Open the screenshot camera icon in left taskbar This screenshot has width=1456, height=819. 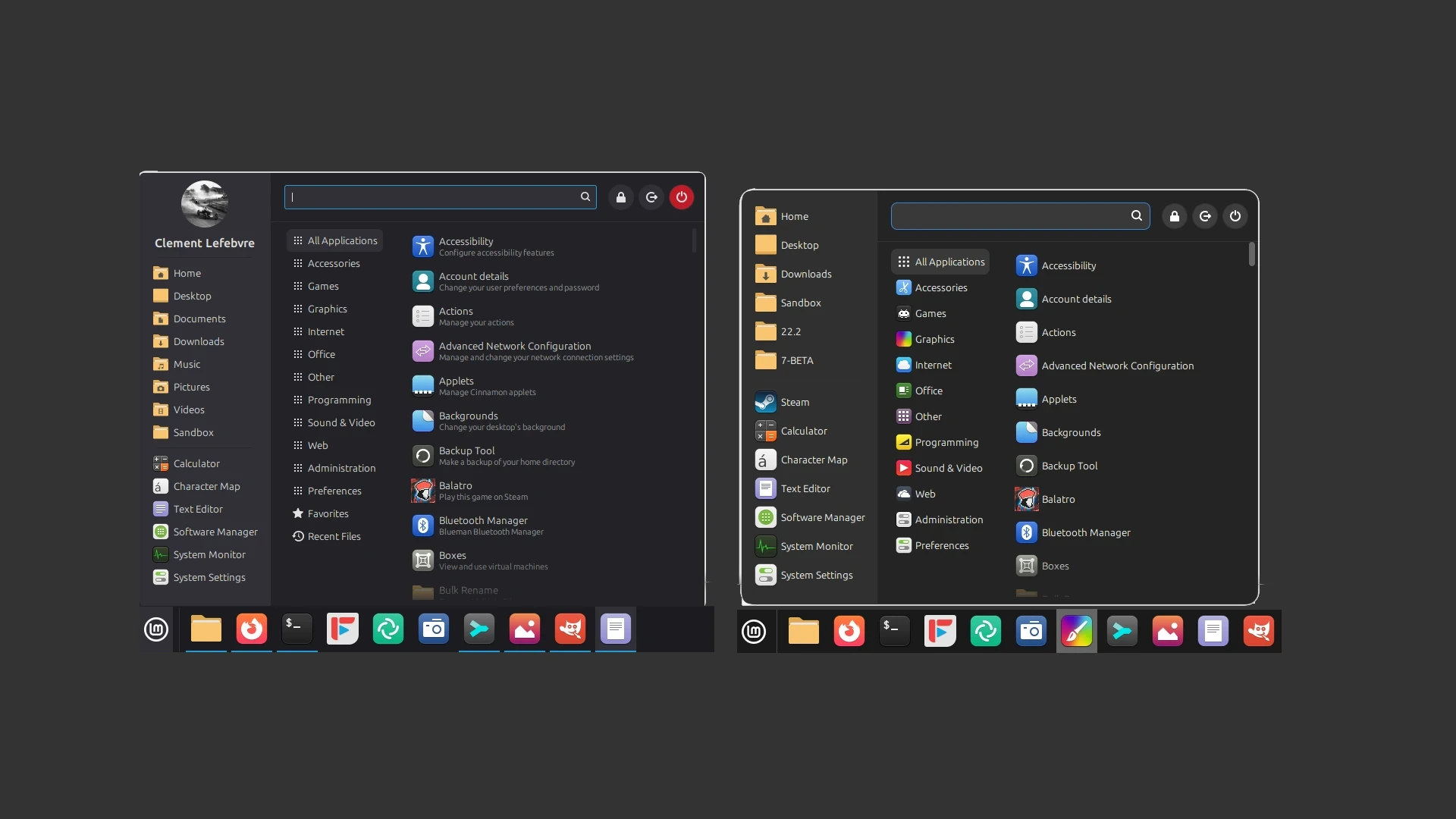coord(433,629)
